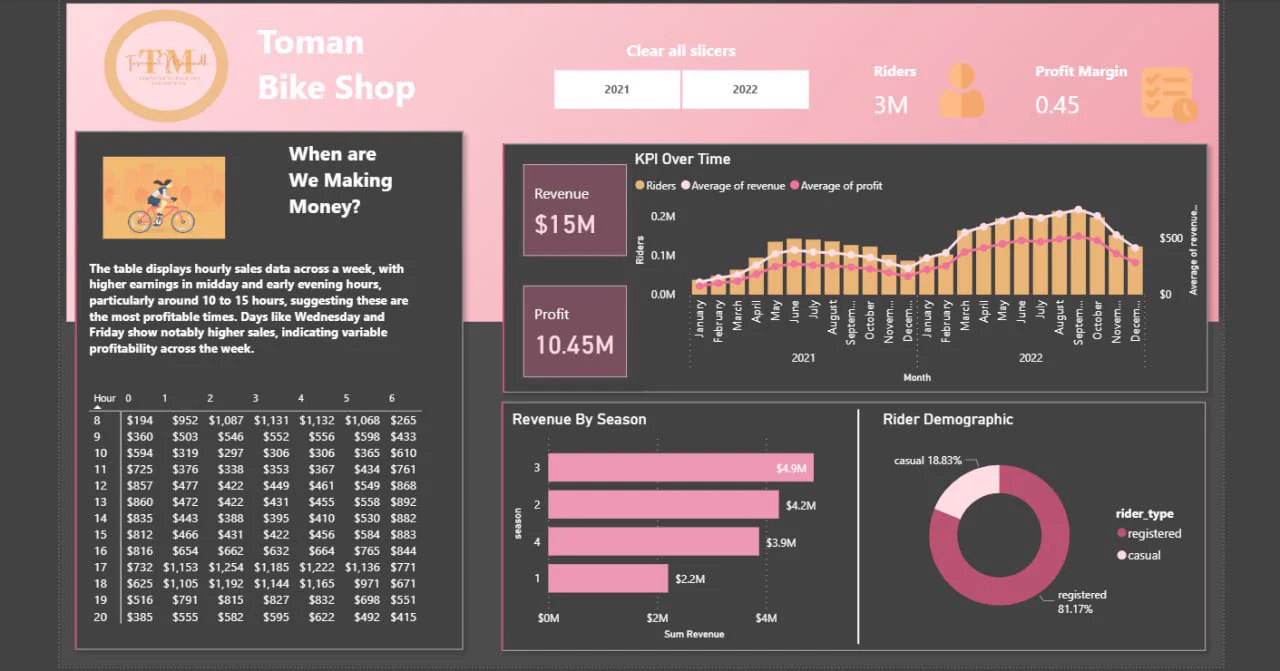Select the season 4 revenue bar
Image resolution: width=1280 pixels, height=671 pixels.
654,542
